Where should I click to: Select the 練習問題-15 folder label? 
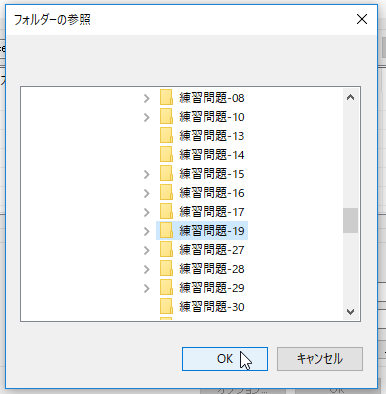(x=212, y=174)
